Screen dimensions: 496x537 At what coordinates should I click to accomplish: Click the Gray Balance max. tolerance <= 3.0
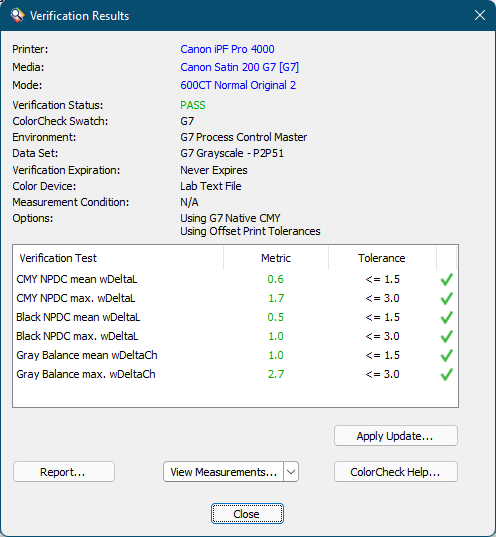[382, 374]
